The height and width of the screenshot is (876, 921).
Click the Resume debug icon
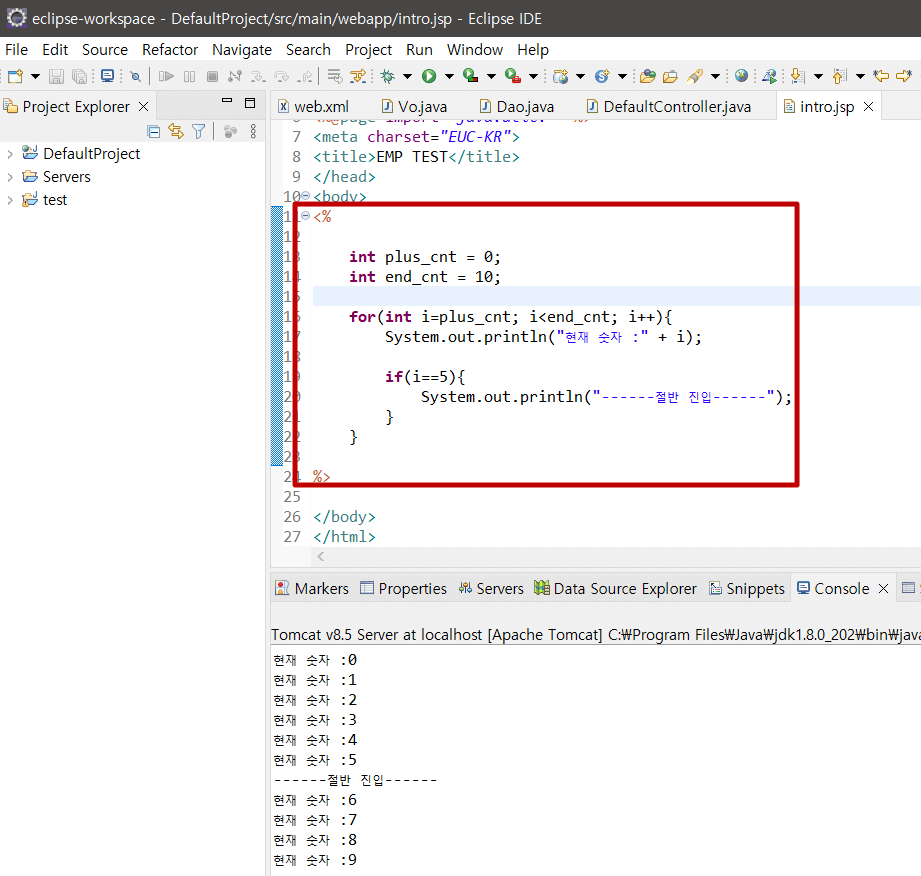point(166,76)
